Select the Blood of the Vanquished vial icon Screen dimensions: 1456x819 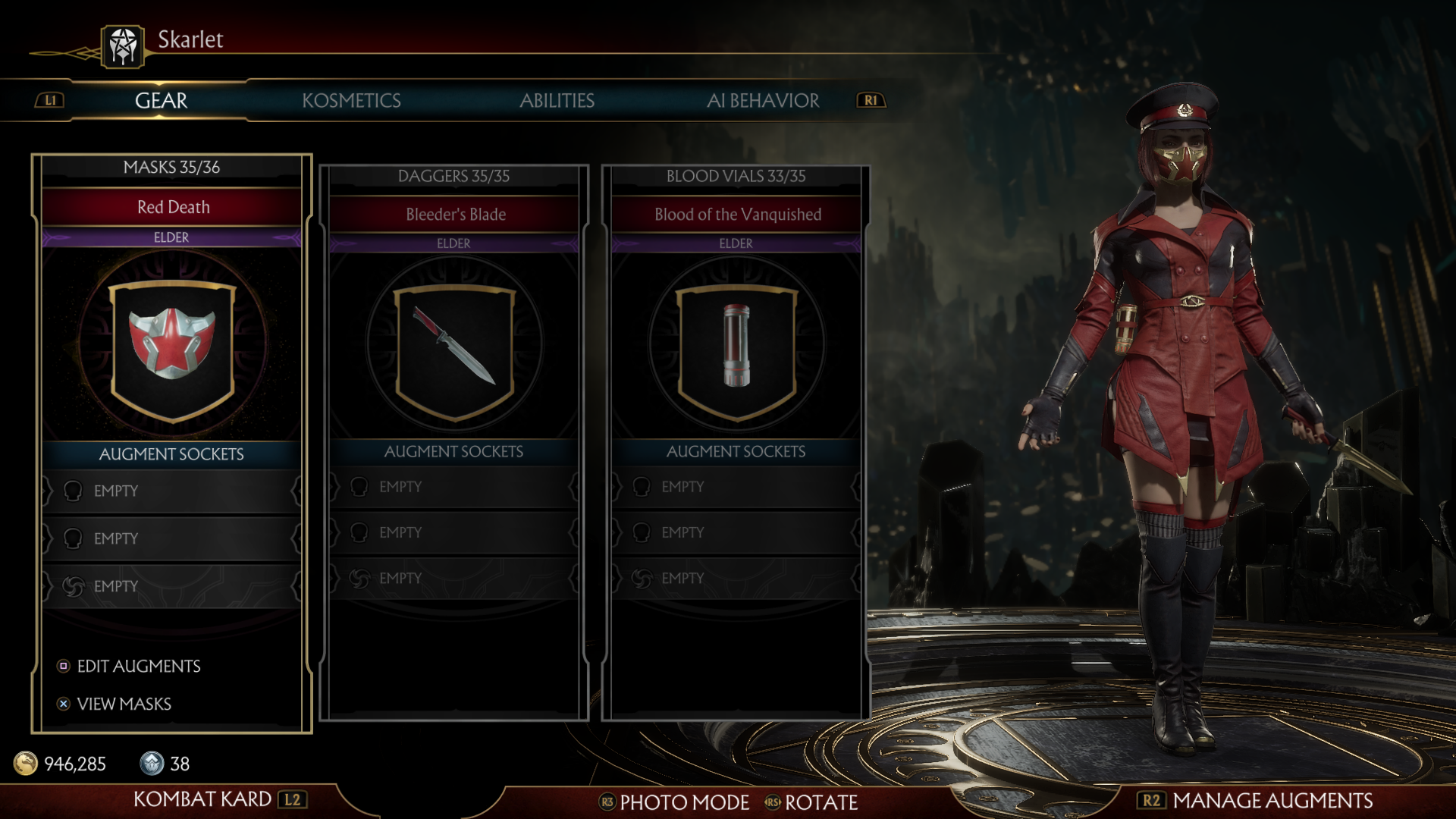[736, 352]
